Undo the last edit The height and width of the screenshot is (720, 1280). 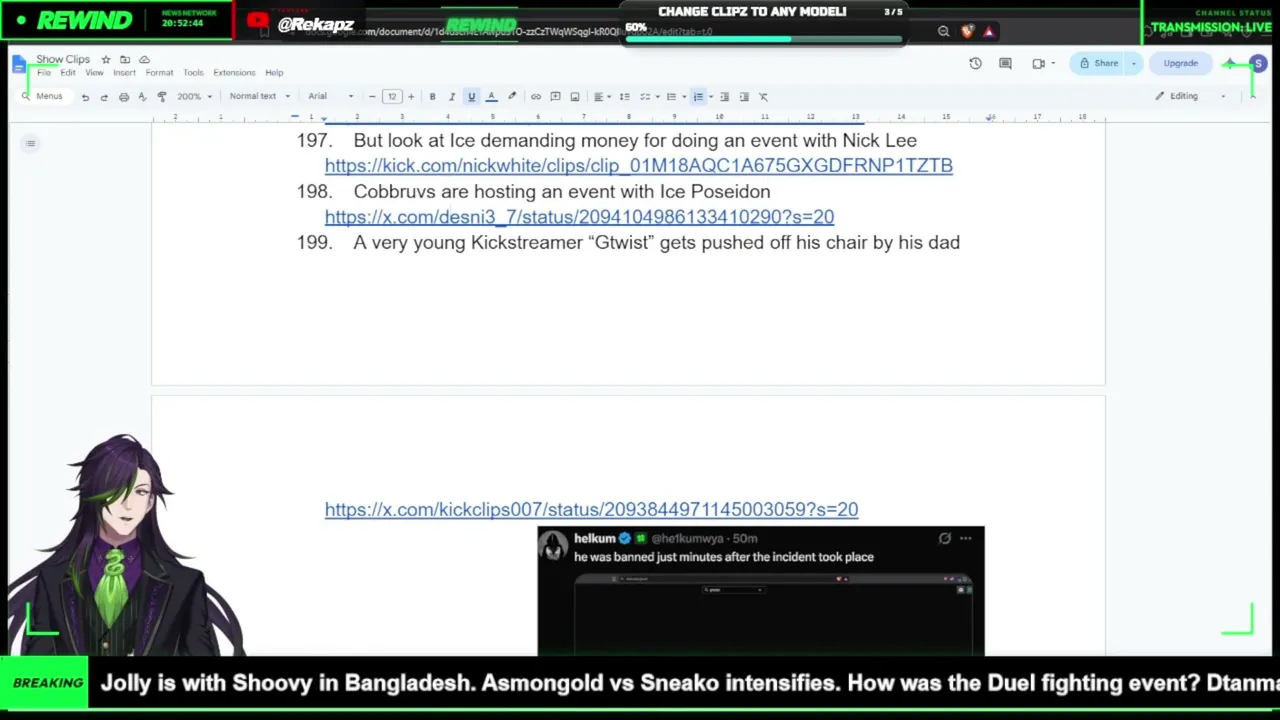(85, 97)
